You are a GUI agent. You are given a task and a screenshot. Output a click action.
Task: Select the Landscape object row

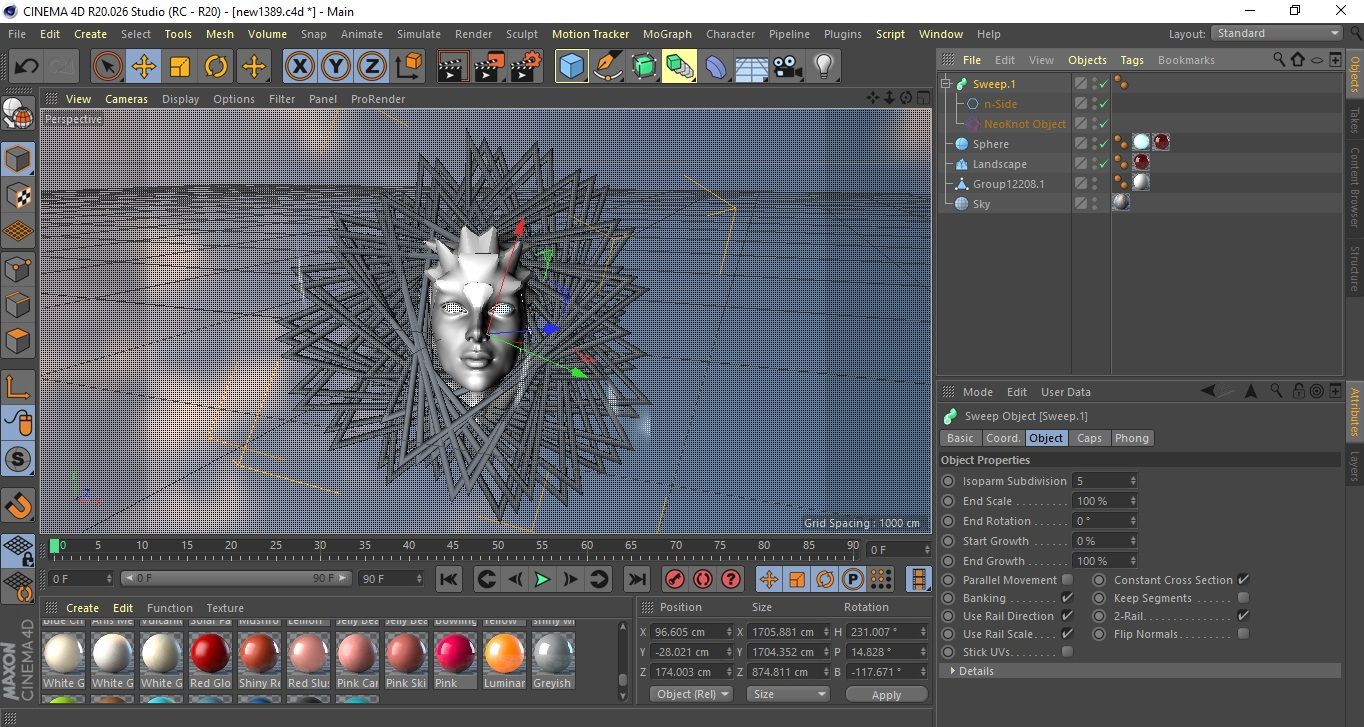(1000, 164)
